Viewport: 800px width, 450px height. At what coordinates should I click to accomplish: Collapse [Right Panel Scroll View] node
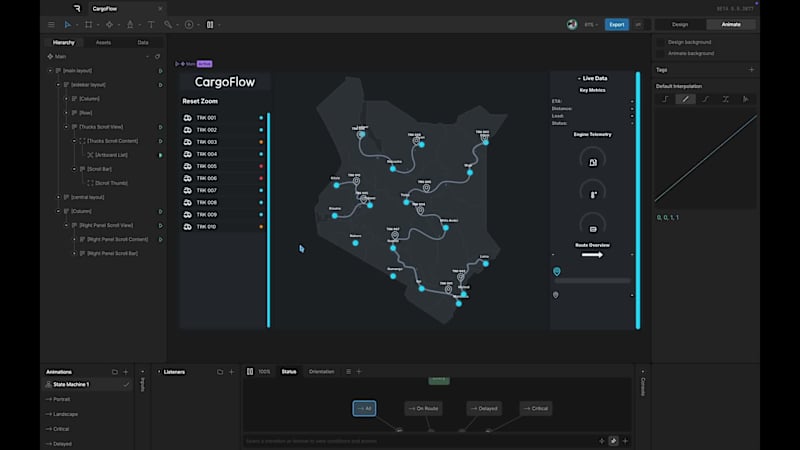coord(66,225)
